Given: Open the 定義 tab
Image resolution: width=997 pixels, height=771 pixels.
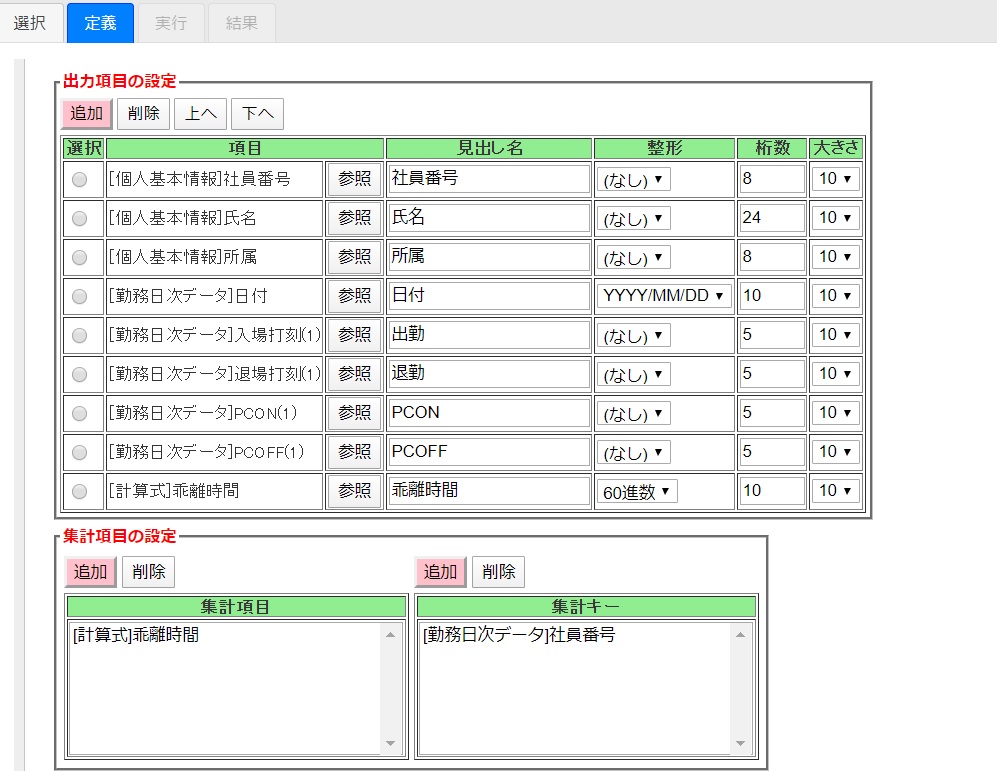Looking at the screenshot, I should tap(100, 22).
